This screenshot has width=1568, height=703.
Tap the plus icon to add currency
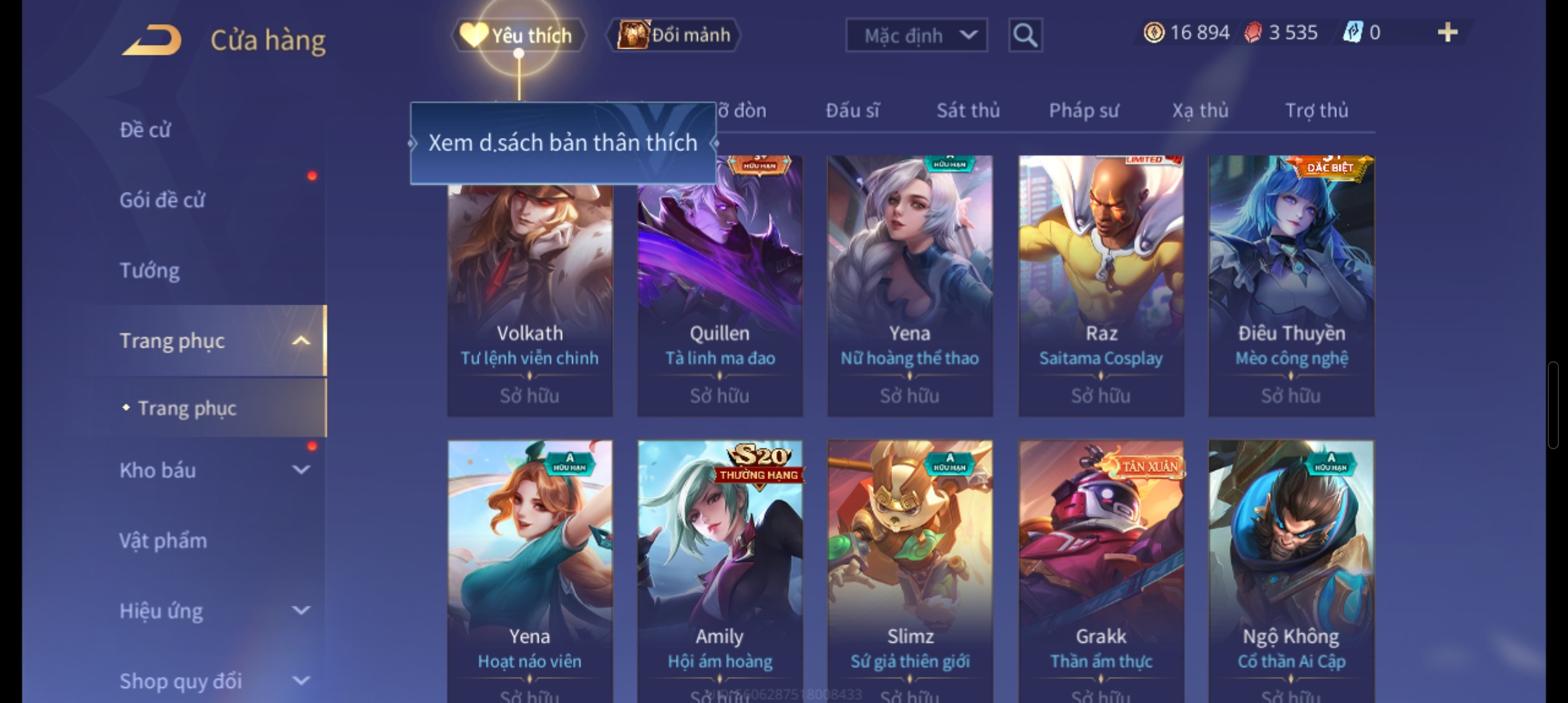pos(1447,33)
